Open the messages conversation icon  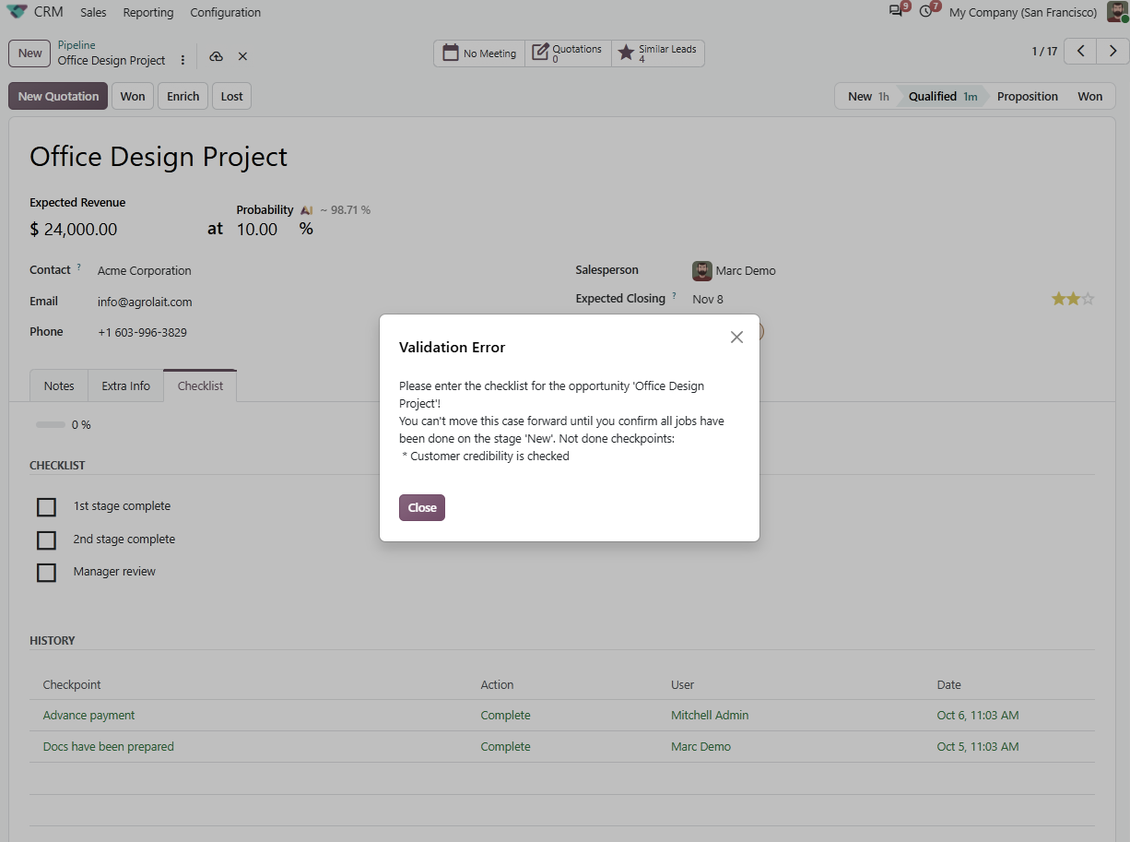pyautogui.click(x=896, y=12)
